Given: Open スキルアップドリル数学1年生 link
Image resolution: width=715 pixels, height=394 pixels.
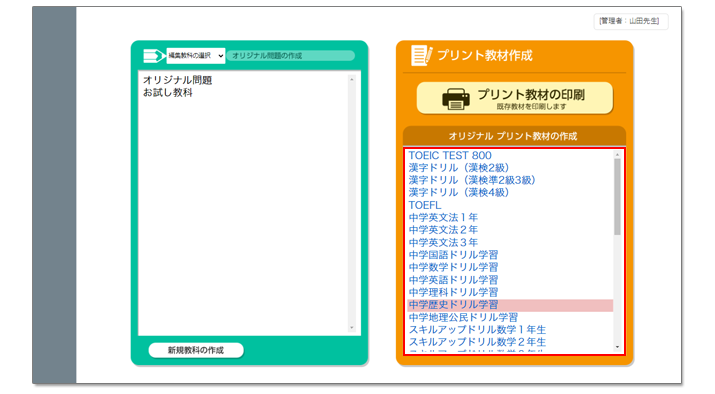Looking at the screenshot, I should [x=477, y=330].
